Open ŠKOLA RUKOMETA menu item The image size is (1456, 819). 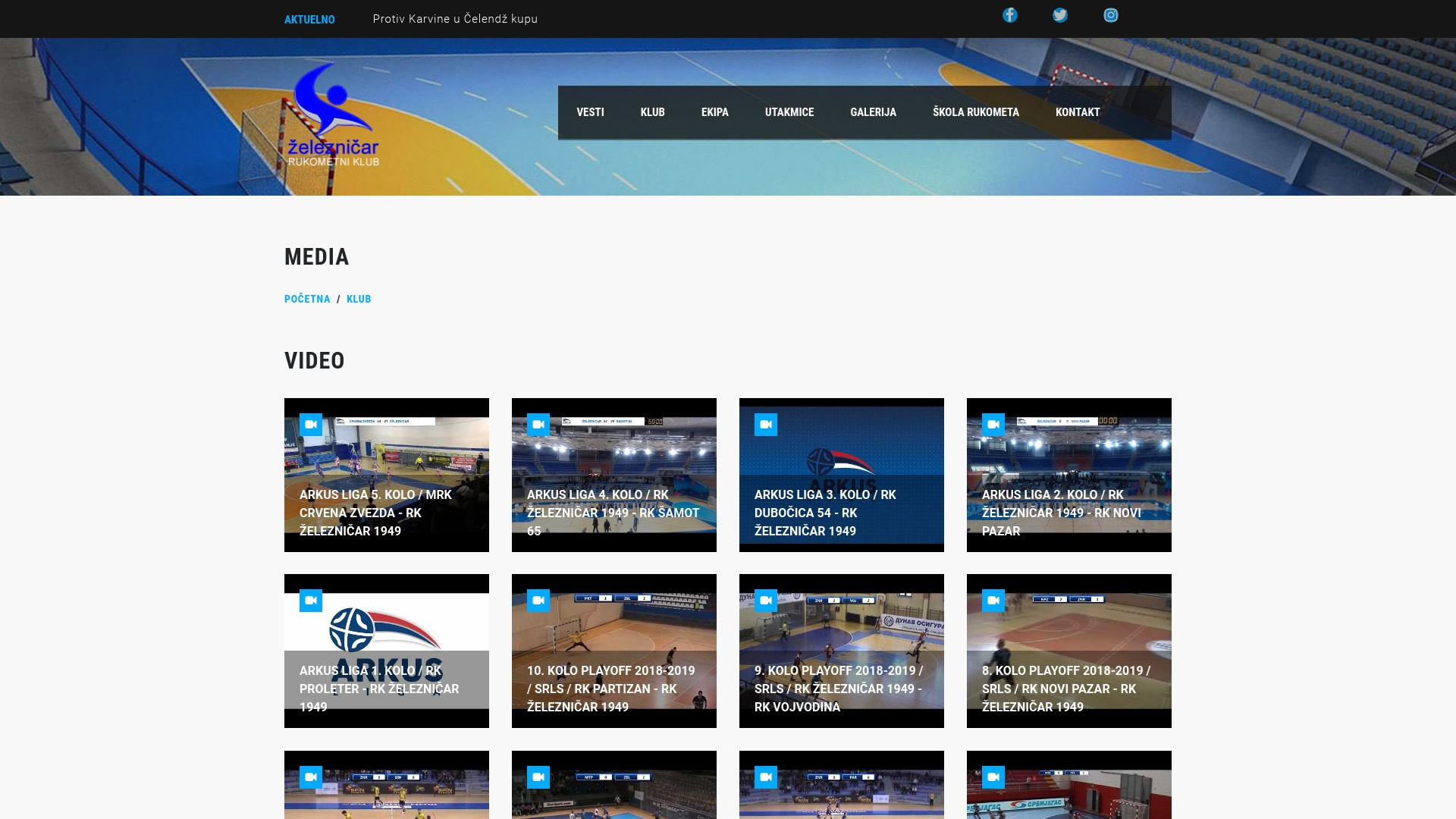click(975, 112)
